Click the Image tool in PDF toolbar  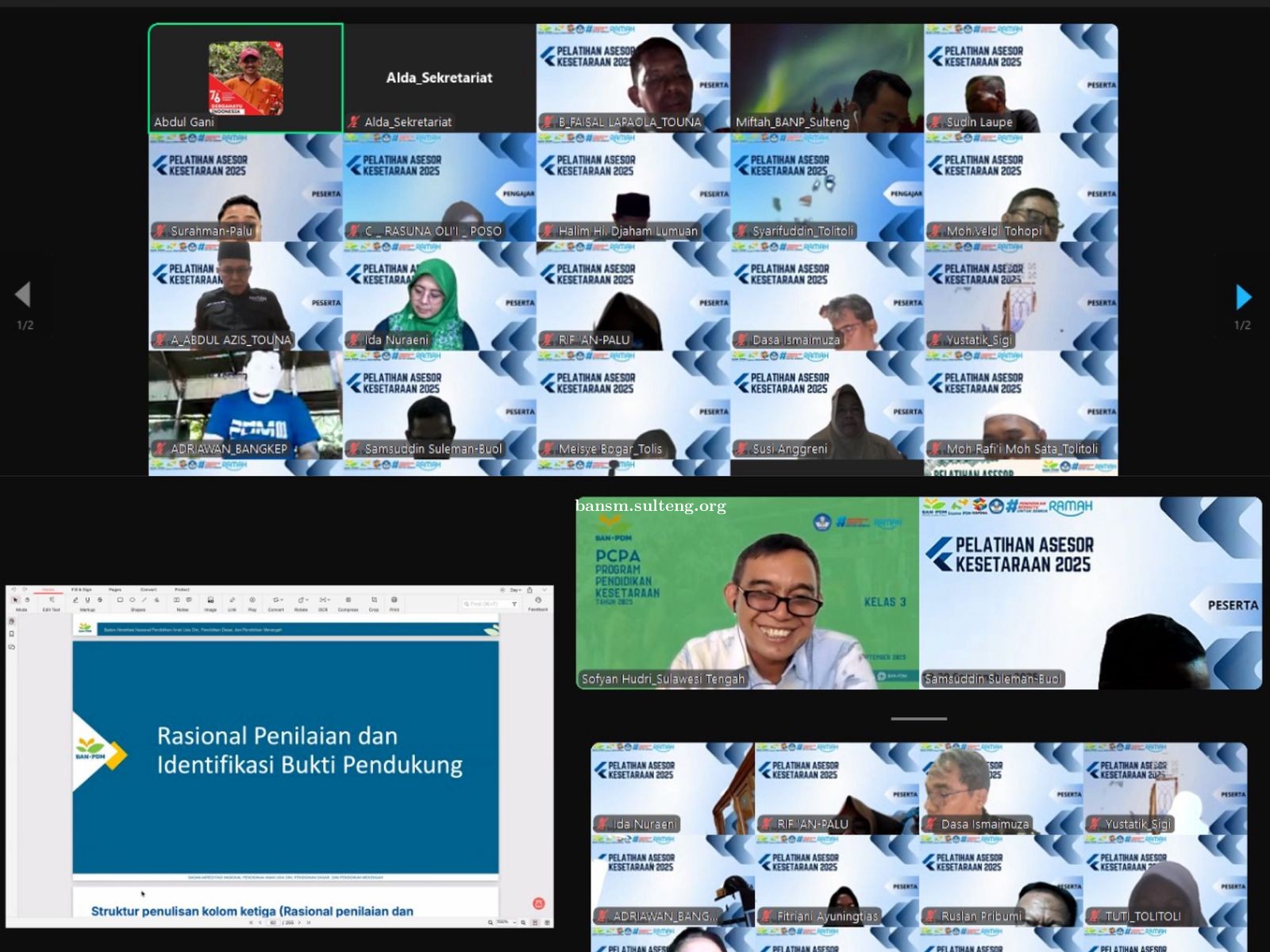point(210,601)
